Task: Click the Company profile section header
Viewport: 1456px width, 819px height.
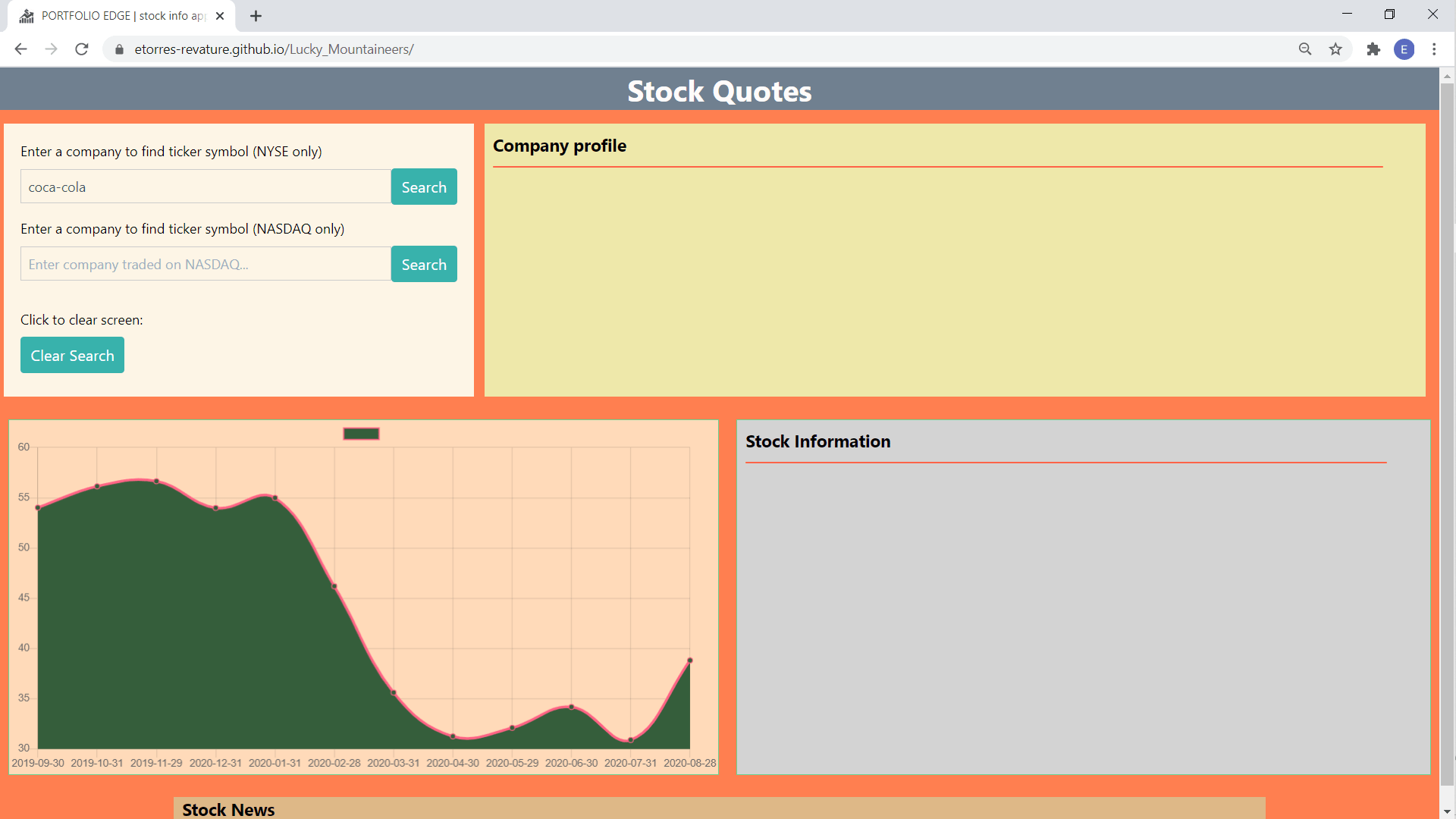Action: tap(560, 146)
